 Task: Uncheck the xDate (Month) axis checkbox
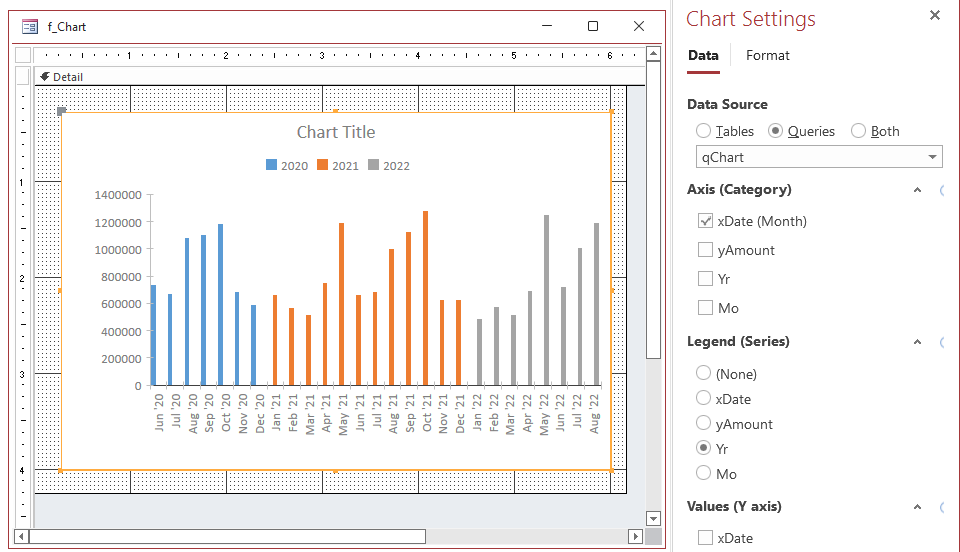click(705, 221)
